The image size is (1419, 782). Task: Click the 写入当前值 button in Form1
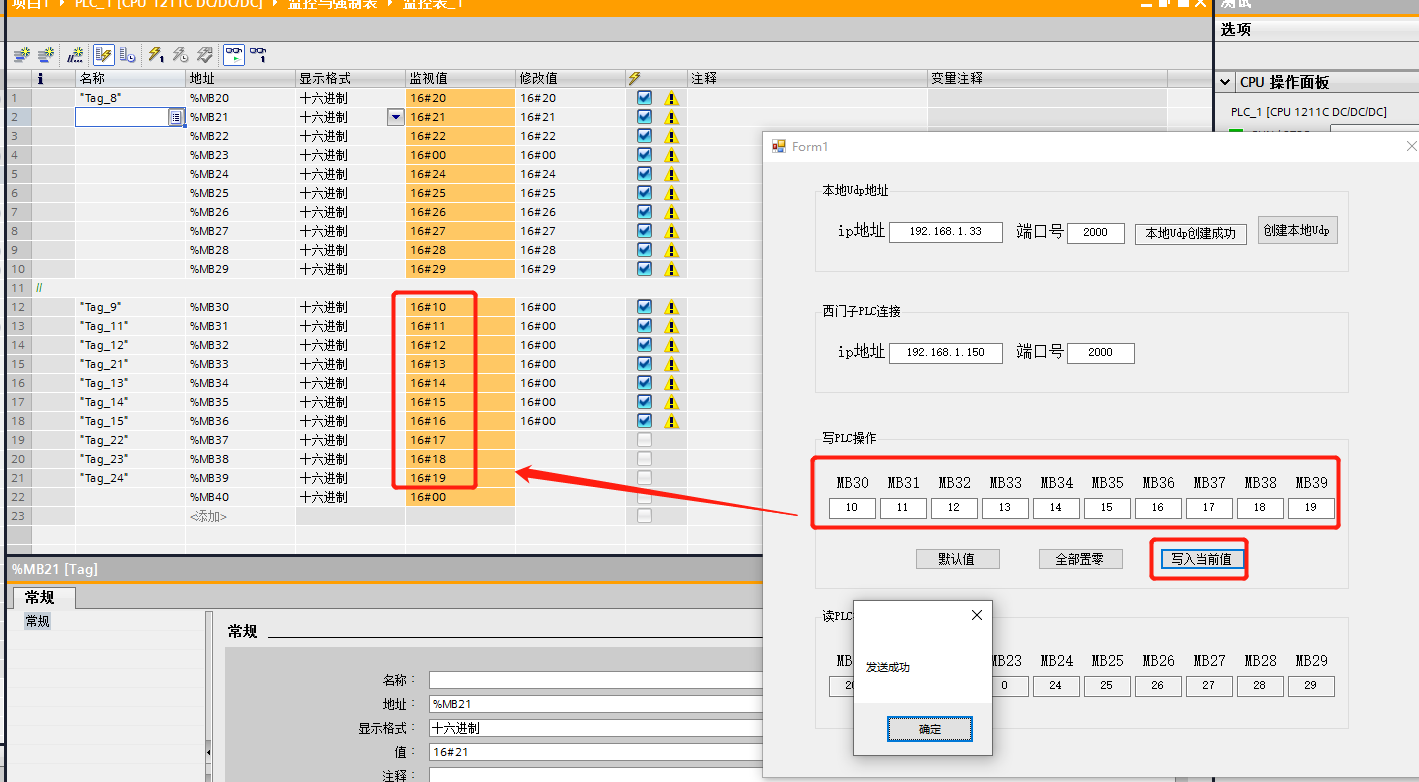pos(1202,559)
